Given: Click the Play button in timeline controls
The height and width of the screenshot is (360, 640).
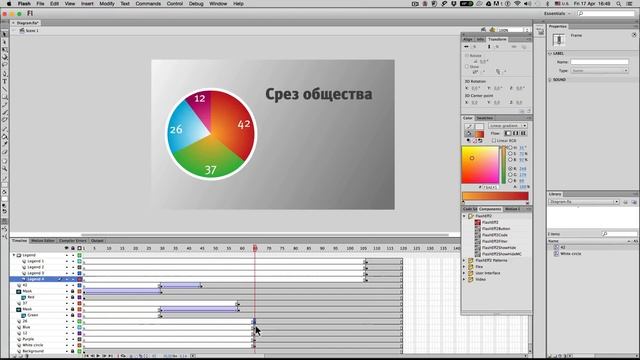Looking at the screenshot, I should (98, 356).
